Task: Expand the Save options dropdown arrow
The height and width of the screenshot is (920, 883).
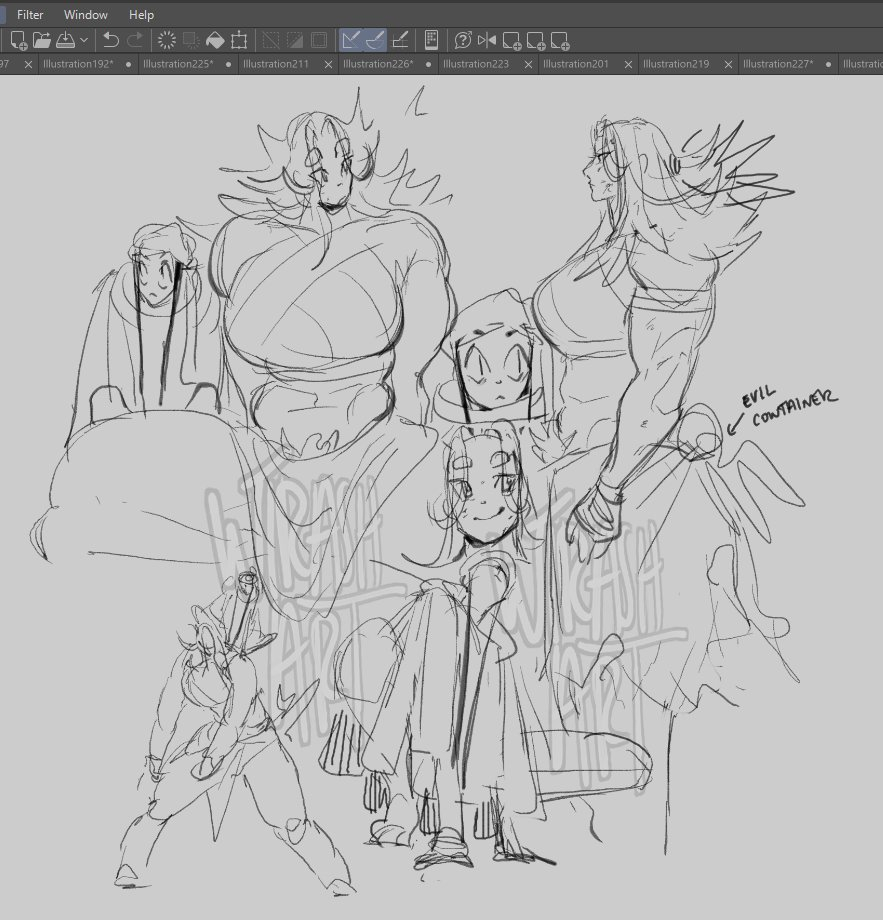Action: coord(84,40)
